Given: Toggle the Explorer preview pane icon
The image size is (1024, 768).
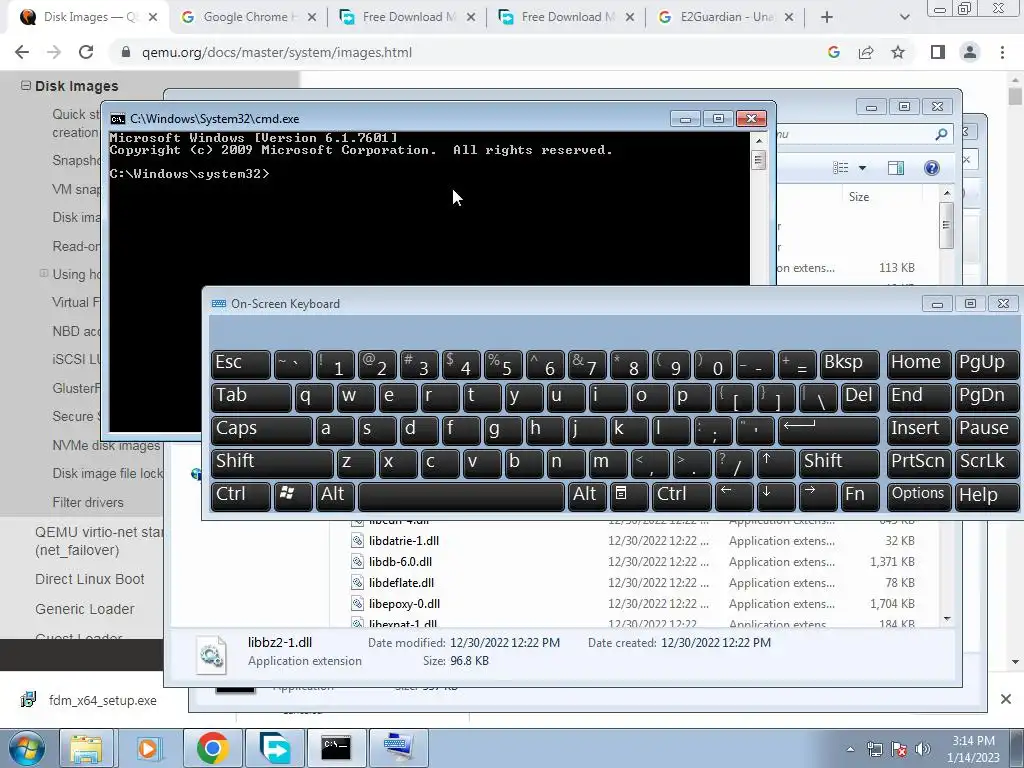Looking at the screenshot, I should (x=895, y=168).
